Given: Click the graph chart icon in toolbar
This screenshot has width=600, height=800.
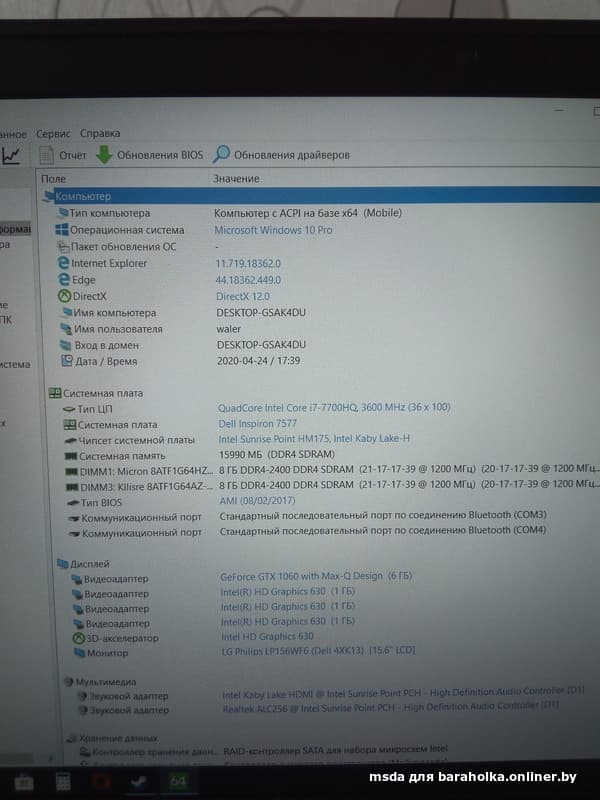Looking at the screenshot, I should [x=11, y=156].
